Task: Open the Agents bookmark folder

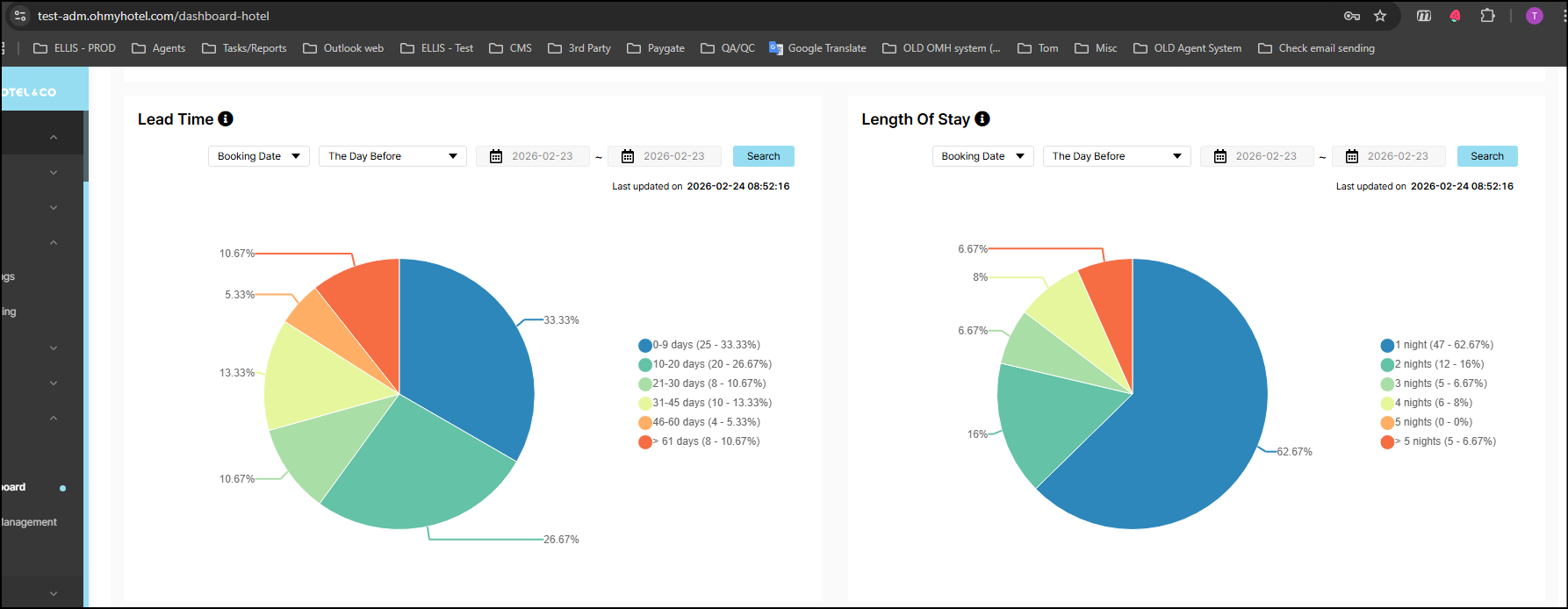Action: click(x=158, y=48)
